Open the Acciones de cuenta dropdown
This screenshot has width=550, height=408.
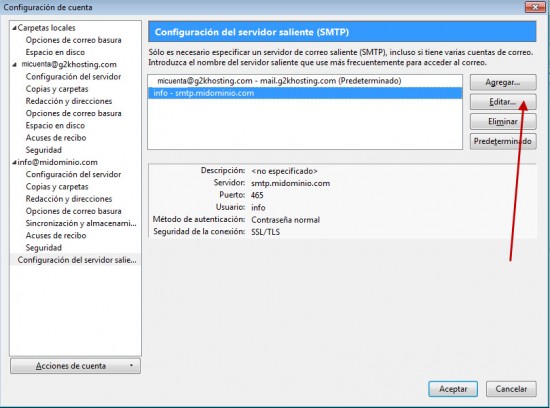coord(75,366)
